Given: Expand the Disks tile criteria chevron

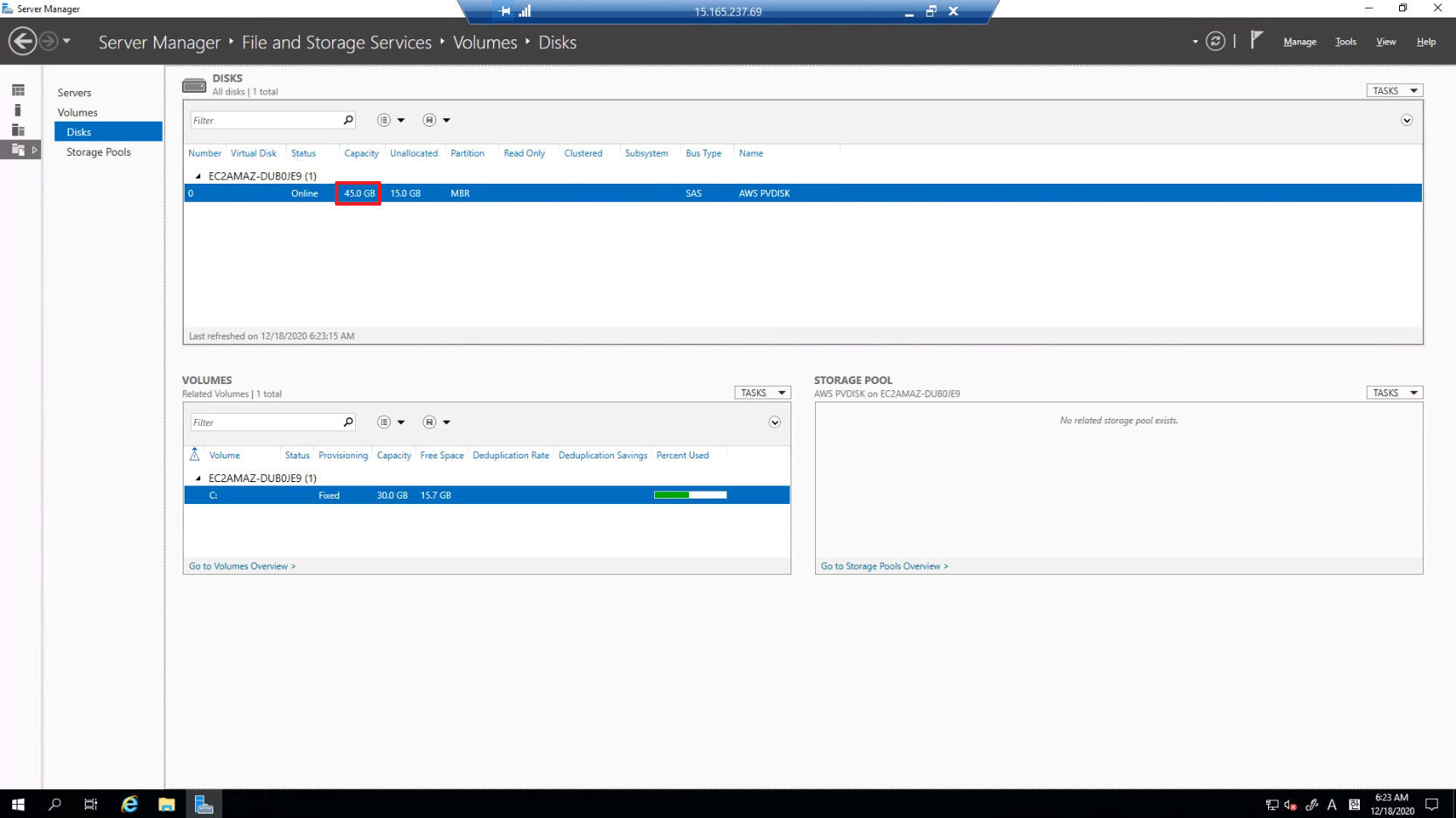Looking at the screenshot, I should click(1406, 121).
